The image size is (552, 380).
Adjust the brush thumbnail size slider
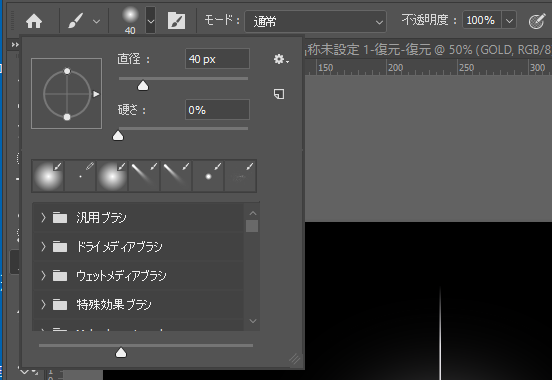click(x=121, y=353)
